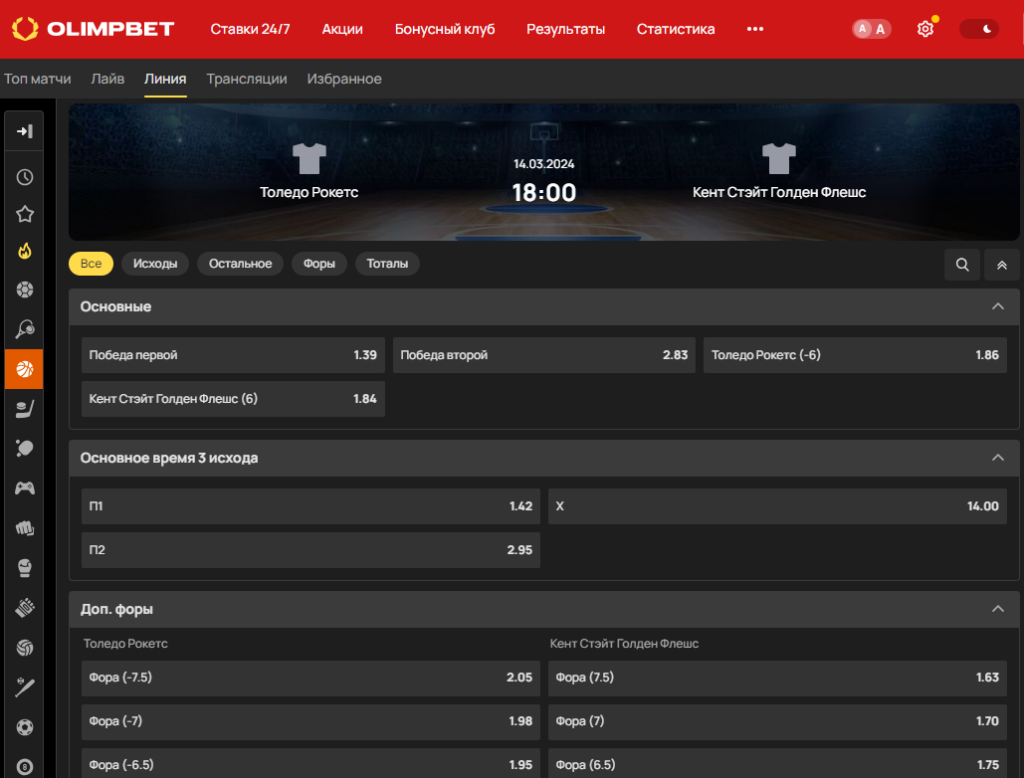
Task: Open settings gear icon
Action: [x=925, y=29]
